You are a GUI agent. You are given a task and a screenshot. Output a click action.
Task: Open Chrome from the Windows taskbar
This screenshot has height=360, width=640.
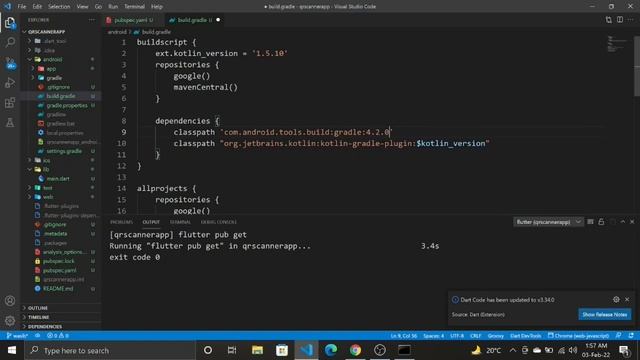point(355,350)
